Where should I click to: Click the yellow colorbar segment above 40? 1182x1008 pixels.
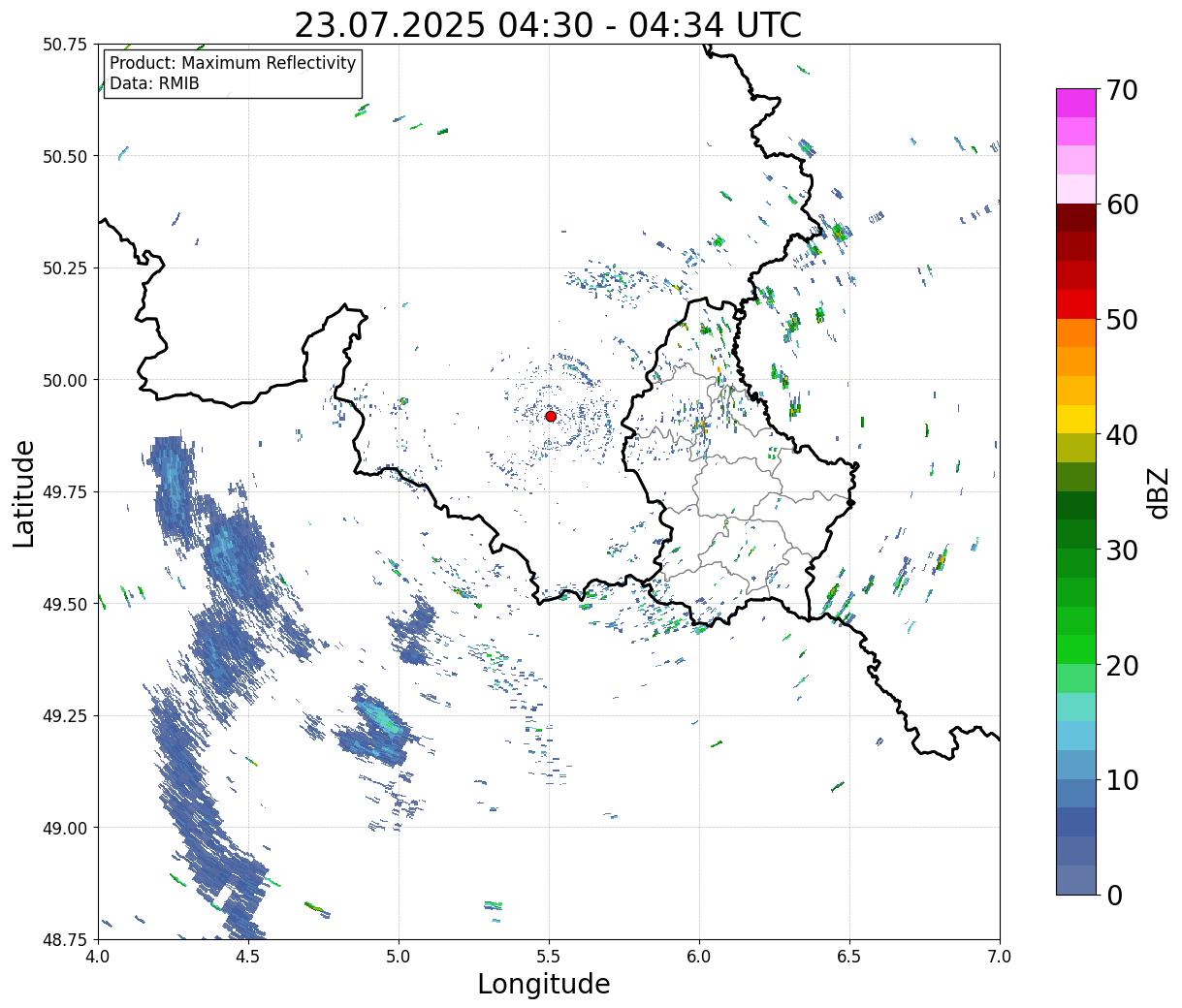(x=1076, y=419)
